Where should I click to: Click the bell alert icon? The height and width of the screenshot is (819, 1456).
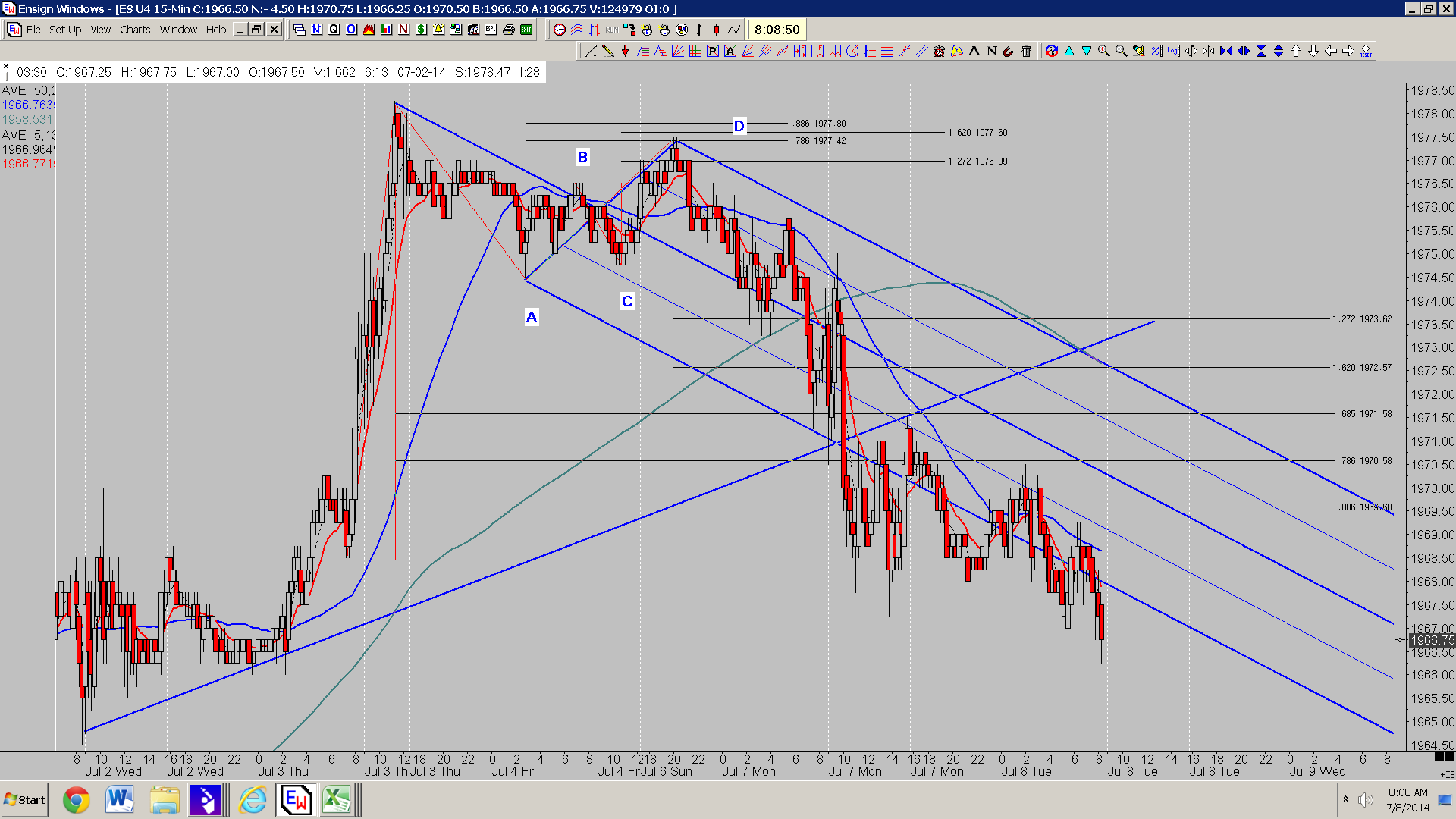point(438,30)
